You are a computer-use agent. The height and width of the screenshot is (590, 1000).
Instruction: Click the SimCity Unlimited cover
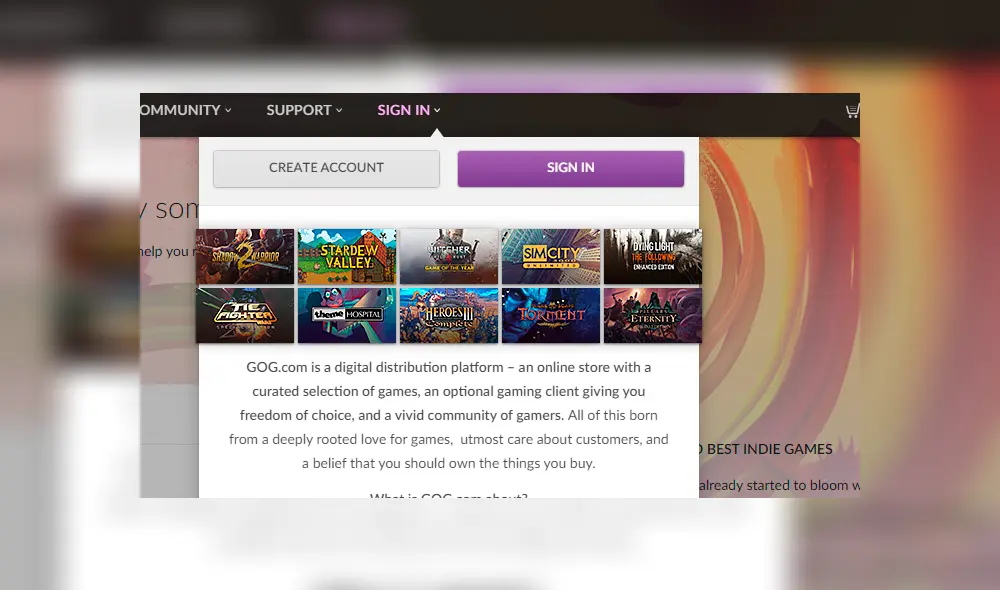(551, 256)
